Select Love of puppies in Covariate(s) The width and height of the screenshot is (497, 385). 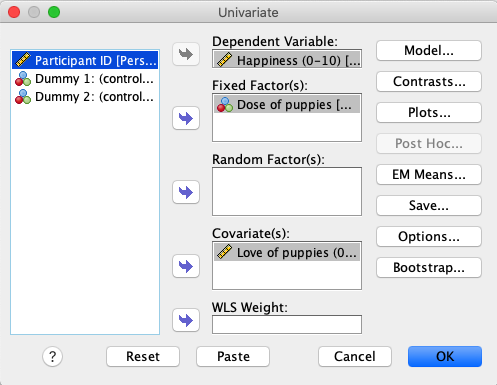pos(287,252)
